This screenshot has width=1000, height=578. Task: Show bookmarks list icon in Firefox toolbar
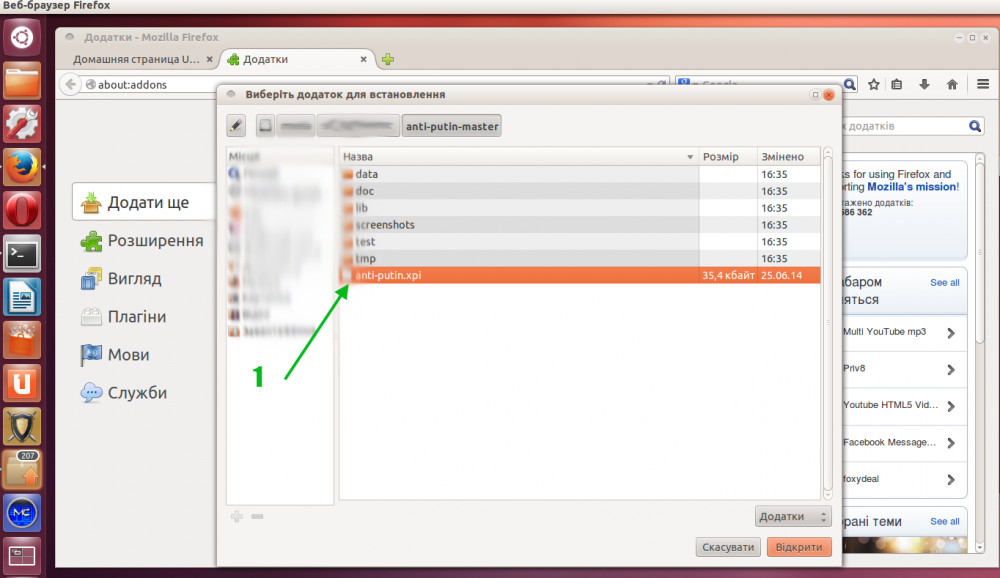[897, 84]
